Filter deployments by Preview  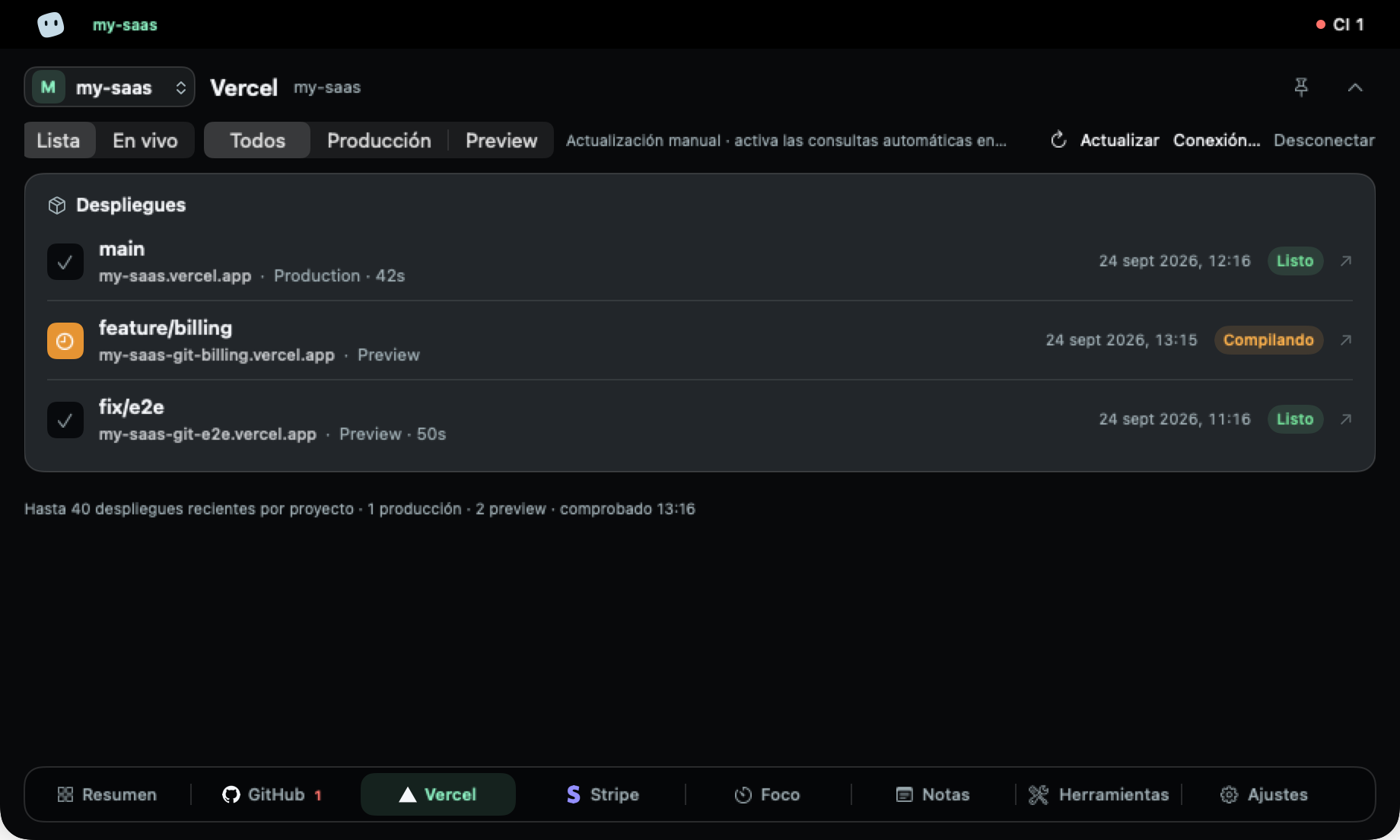click(501, 140)
